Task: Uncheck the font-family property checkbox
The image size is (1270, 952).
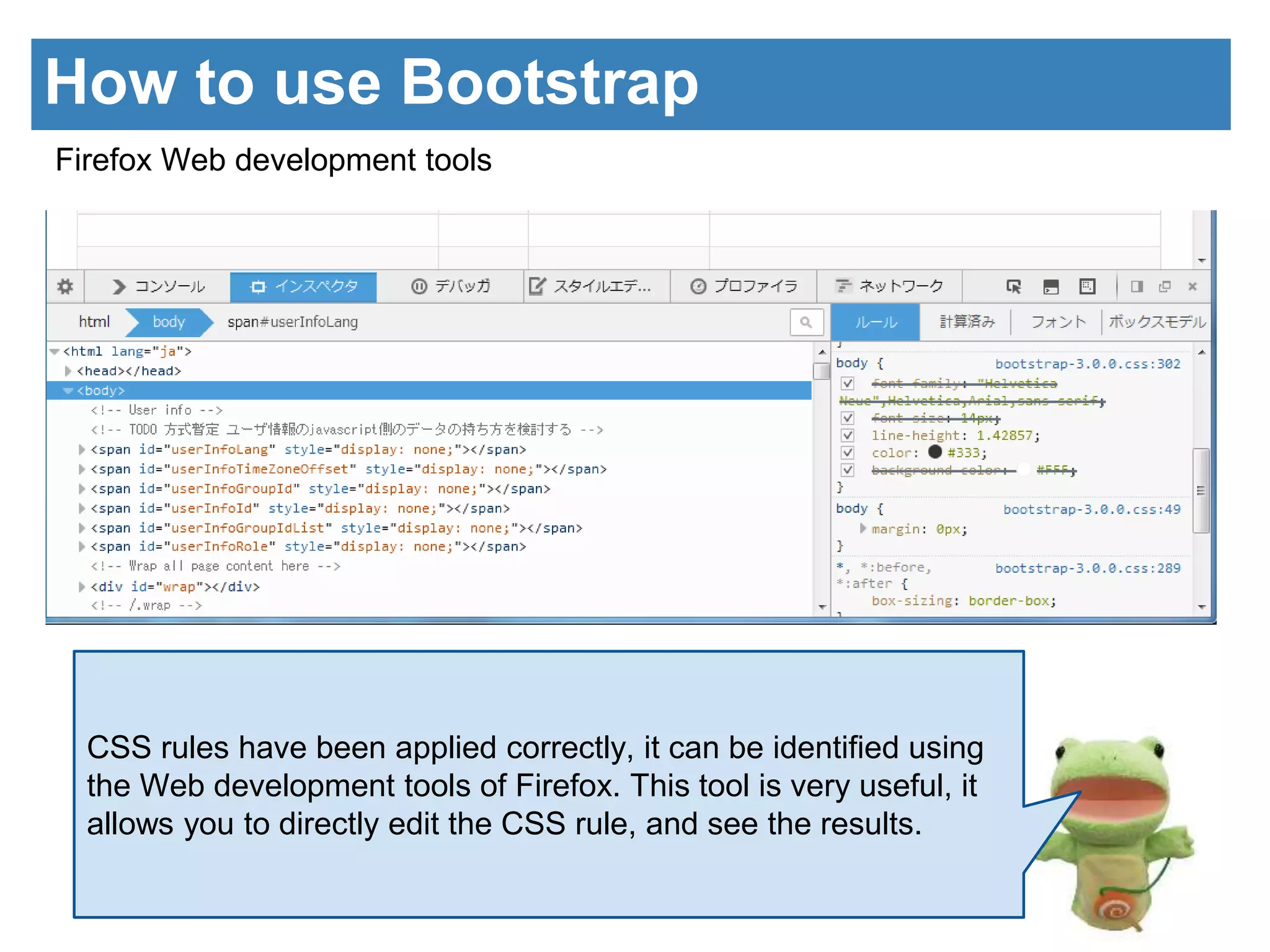Action: (848, 384)
